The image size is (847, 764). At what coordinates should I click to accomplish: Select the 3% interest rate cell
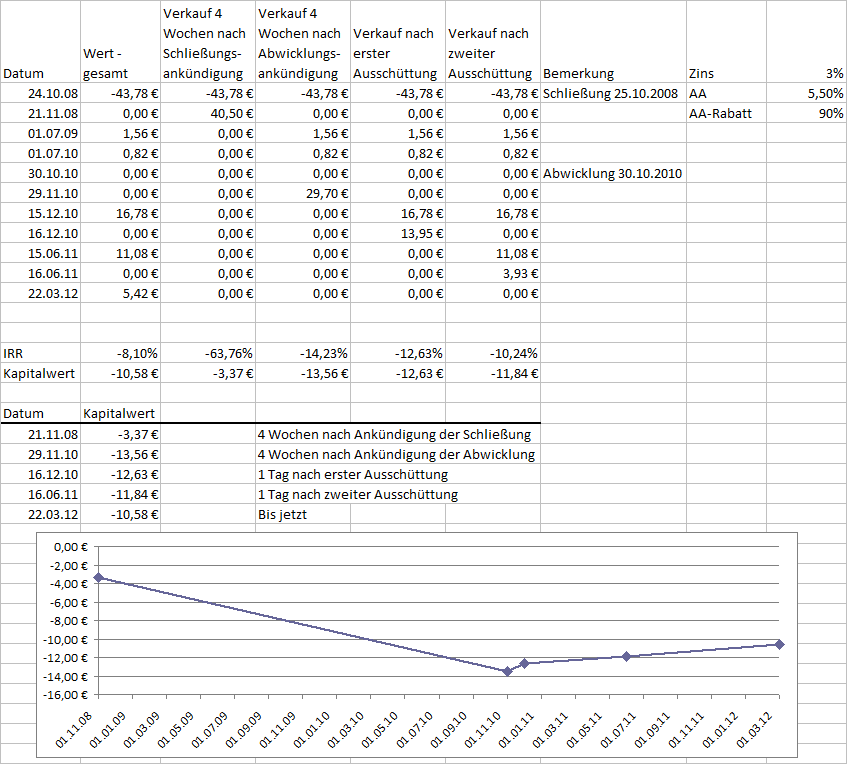point(806,42)
